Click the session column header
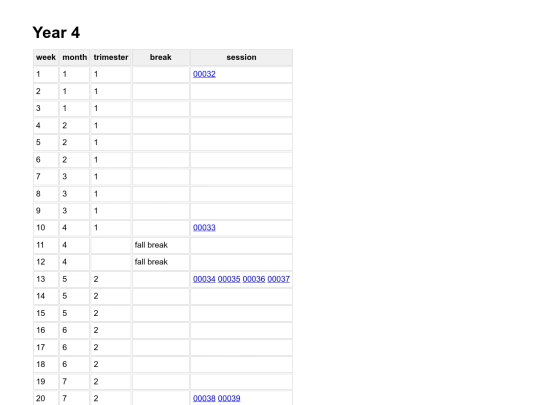Screen dimensions: 540x405 point(241,57)
